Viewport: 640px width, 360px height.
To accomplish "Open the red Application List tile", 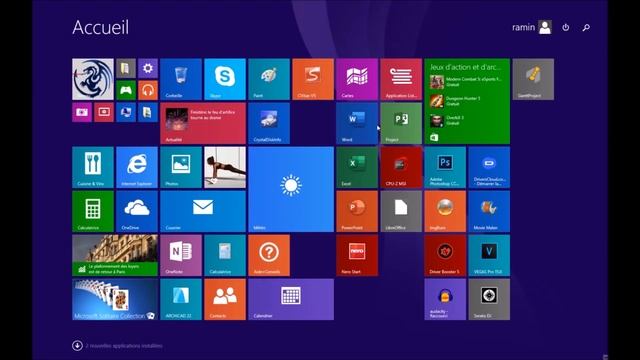I will click(x=401, y=79).
